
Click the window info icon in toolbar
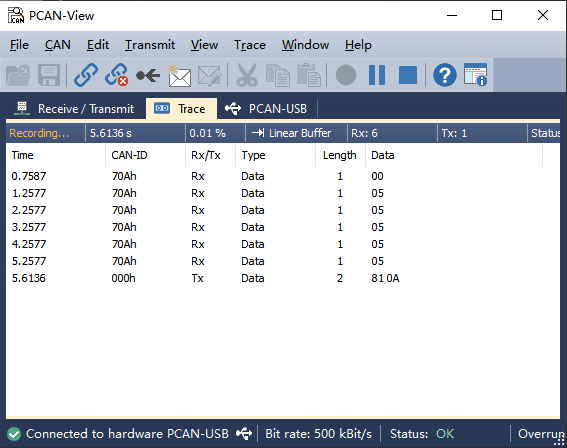(475, 75)
